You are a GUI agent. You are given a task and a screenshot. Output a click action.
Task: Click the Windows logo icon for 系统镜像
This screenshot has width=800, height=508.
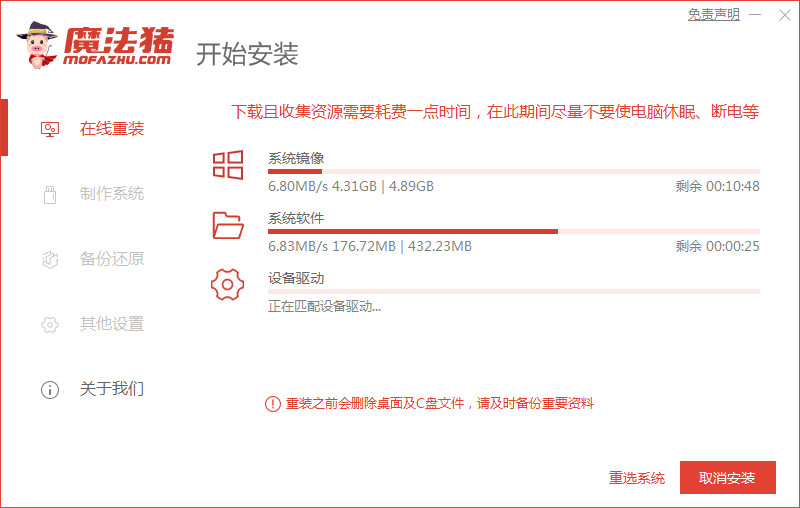click(228, 165)
